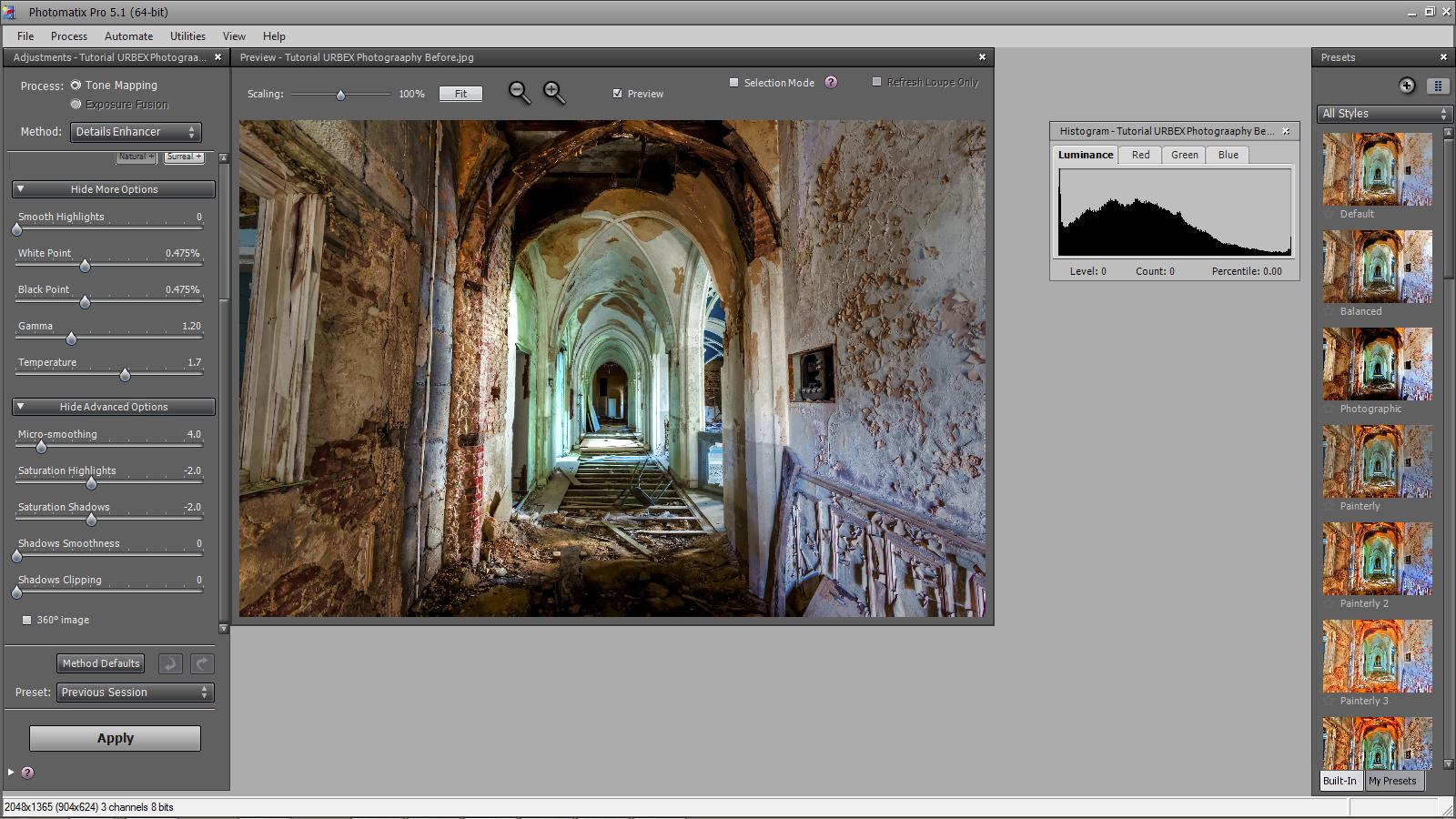The image size is (1456, 819).
Task: Open the Utilities menu
Action: tap(187, 36)
